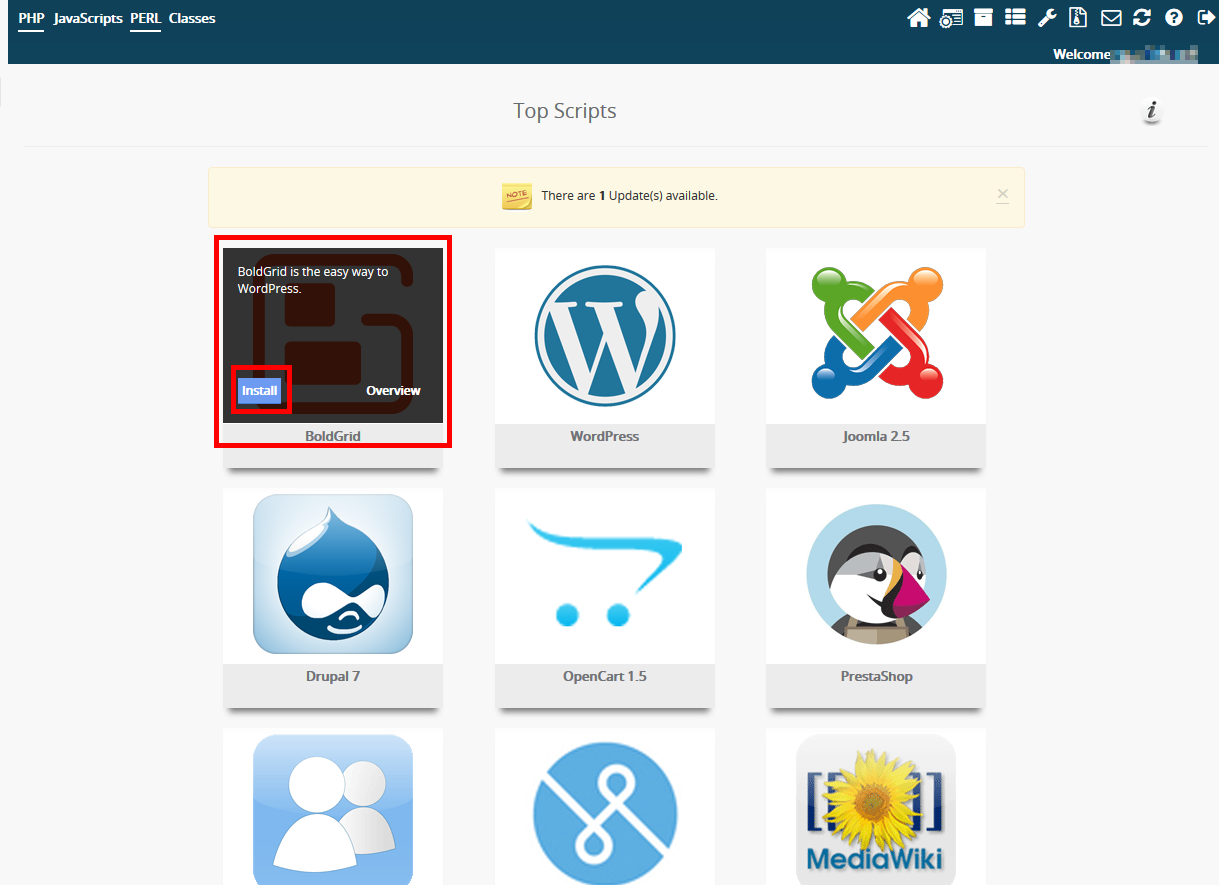Open the backups archive box icon
Image resolution: width=1219 pixels, height=885 pixels.
tap(983, 18)
